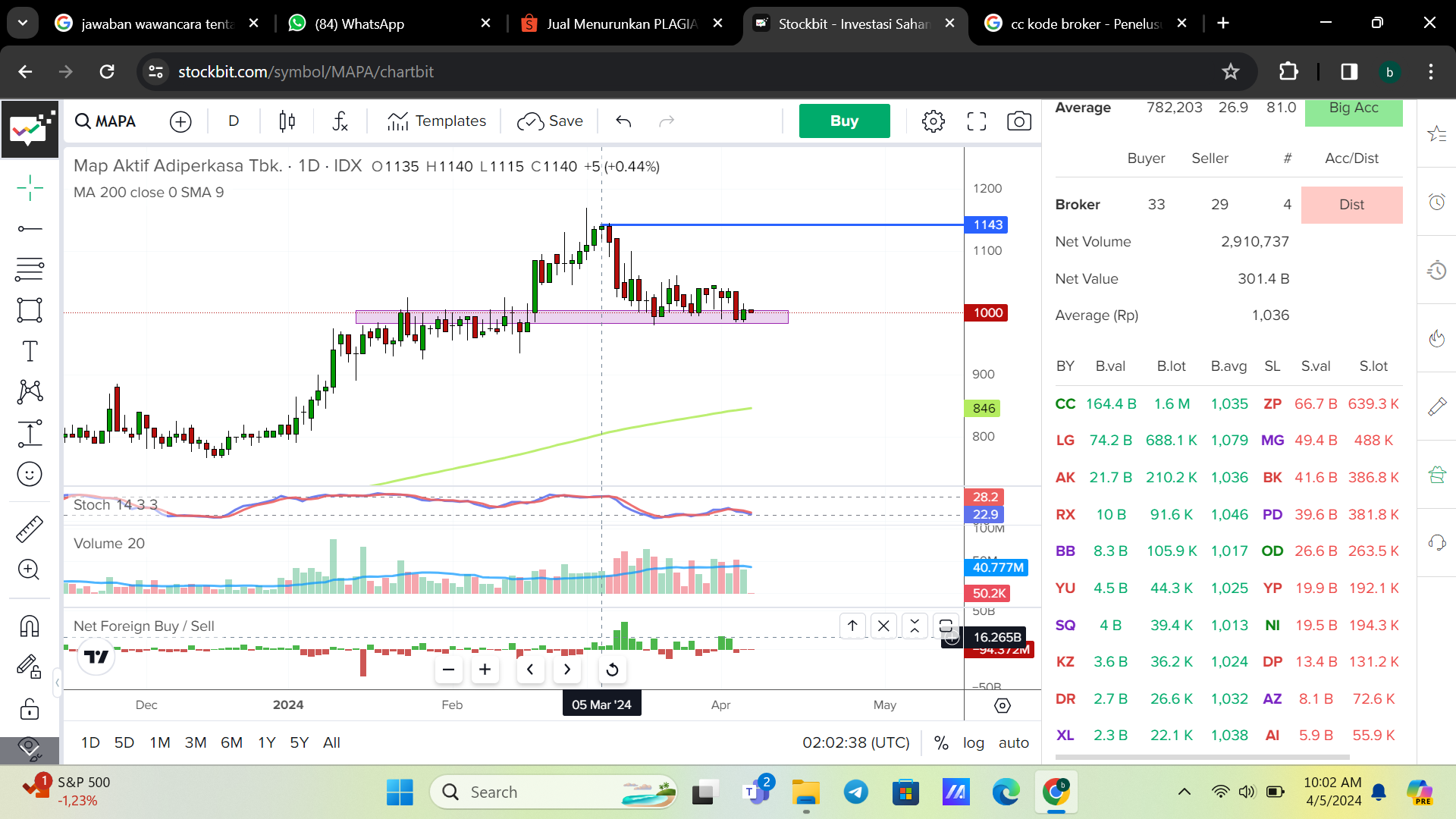Select the price range measure tool
Screen dimensions: 1456x819
[30, 433]
